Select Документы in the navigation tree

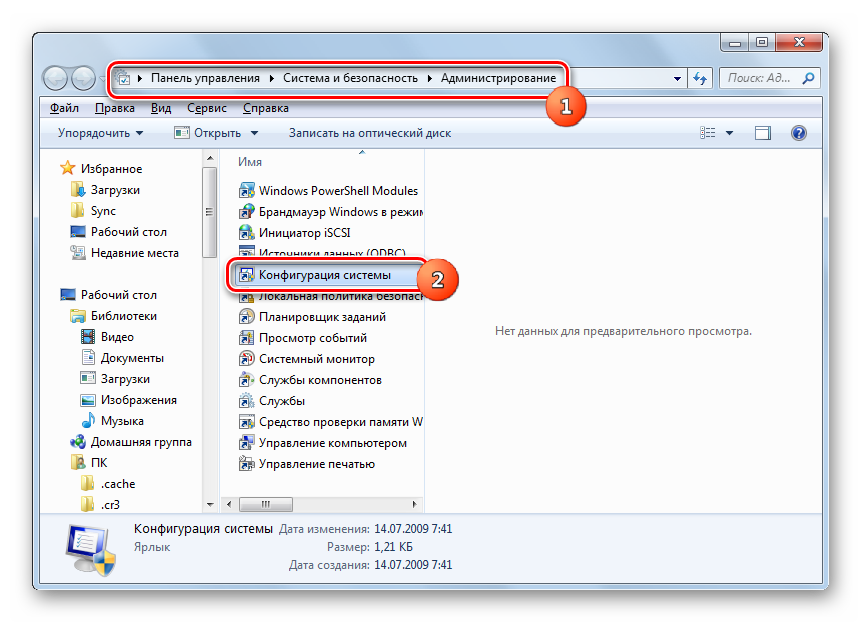click(132, 358)
